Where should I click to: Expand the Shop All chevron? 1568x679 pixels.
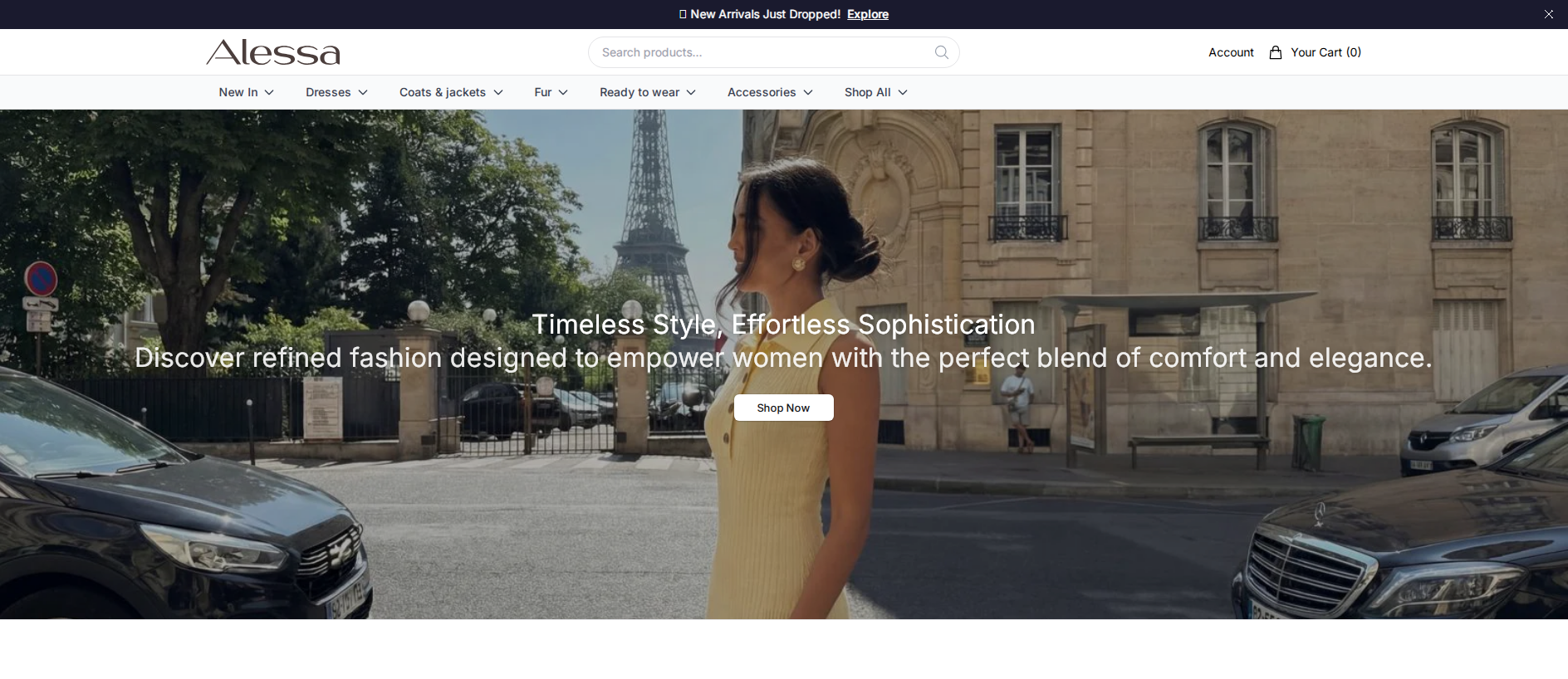pyautogui.click(x=903, y=92)
